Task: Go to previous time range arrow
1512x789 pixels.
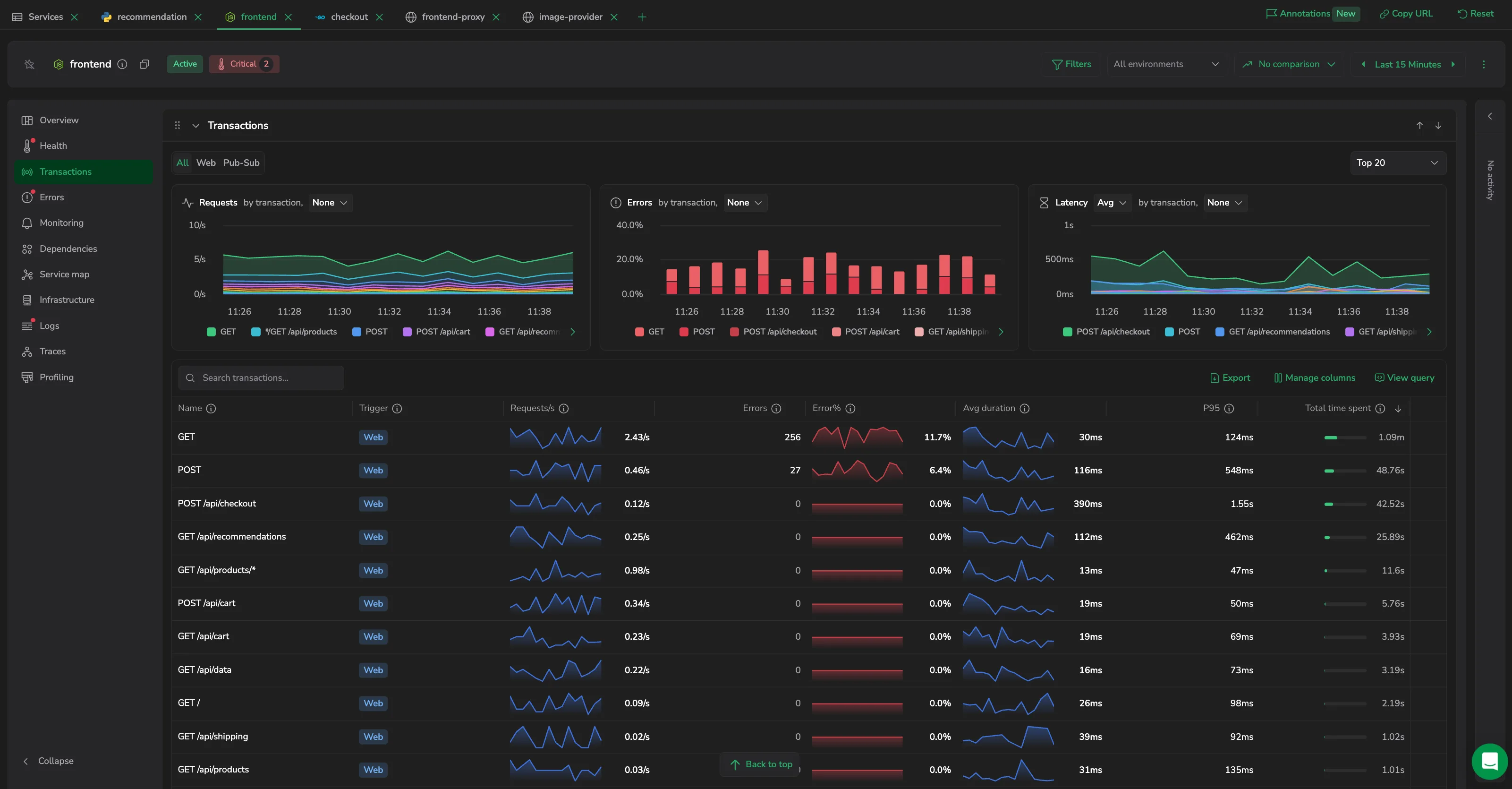Action: (1363, 64)
